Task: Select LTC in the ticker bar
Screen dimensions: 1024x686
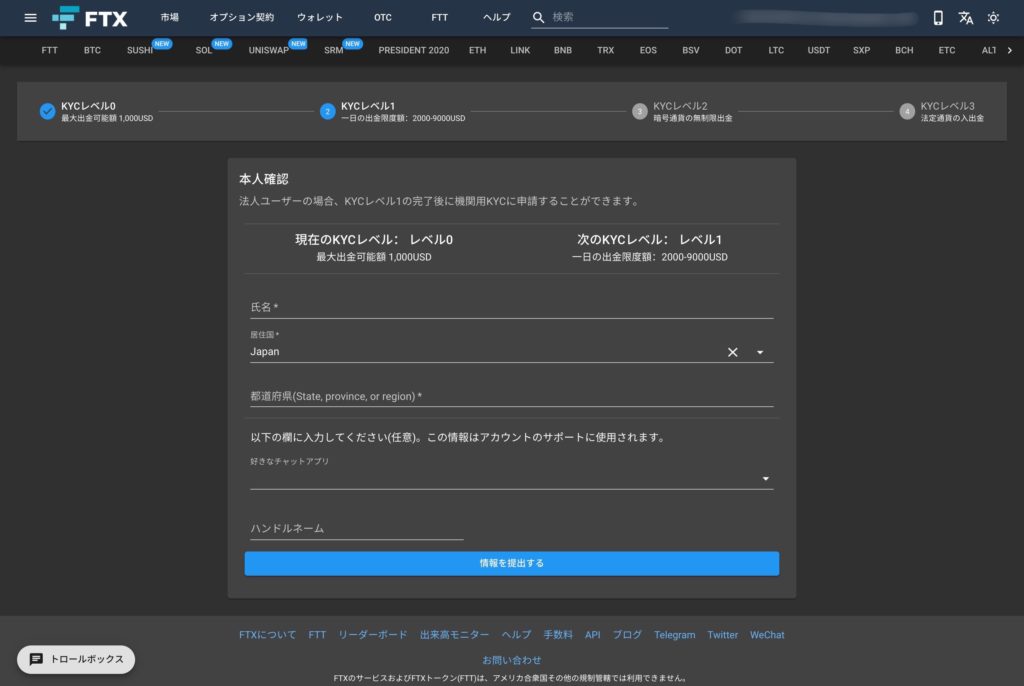Action: point(776,50)
